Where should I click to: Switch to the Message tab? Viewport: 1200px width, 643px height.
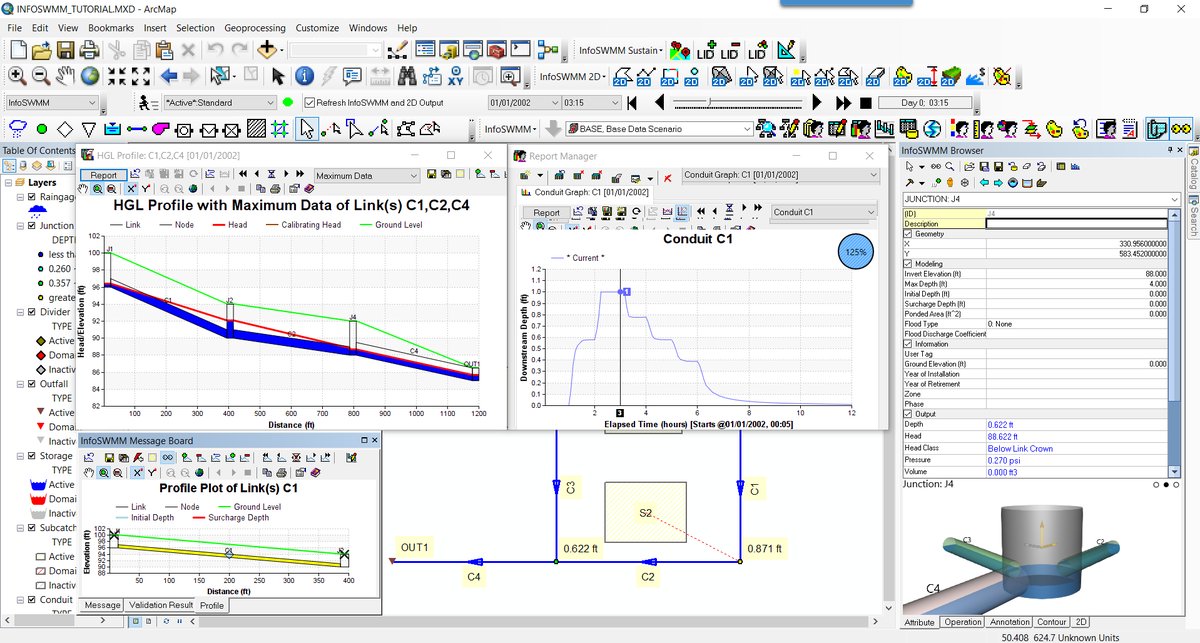(x=102, y=605)
